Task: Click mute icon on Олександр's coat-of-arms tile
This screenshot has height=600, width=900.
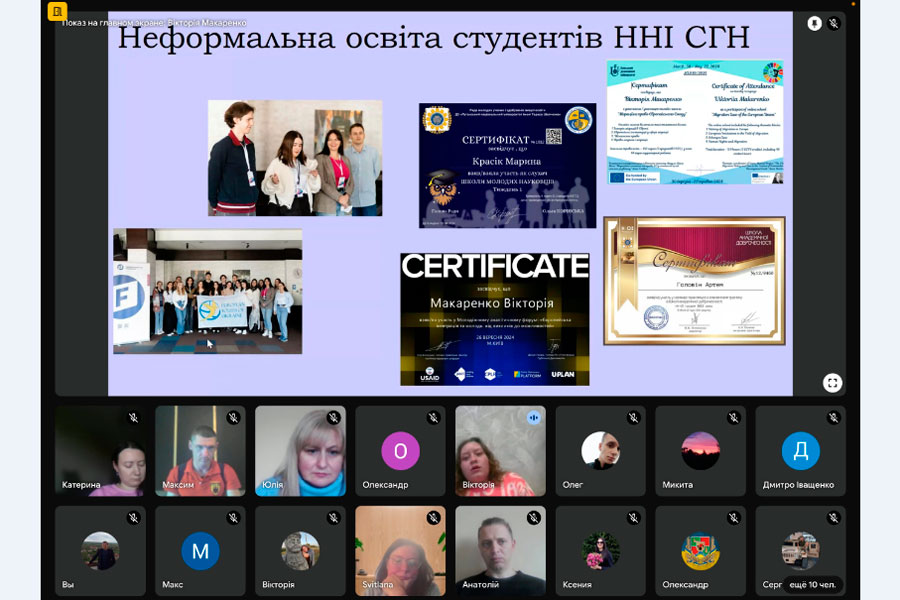Action: click(x=734, y=518)
